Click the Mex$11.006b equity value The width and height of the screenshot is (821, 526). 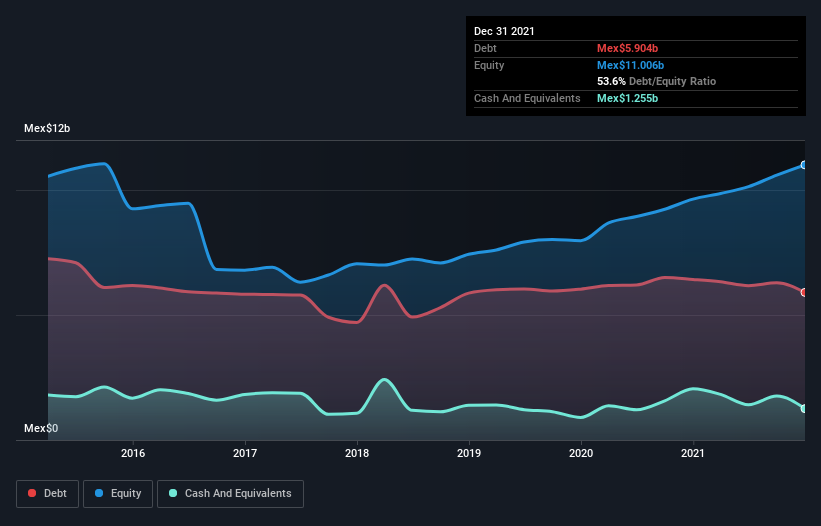tap(630, 65)
